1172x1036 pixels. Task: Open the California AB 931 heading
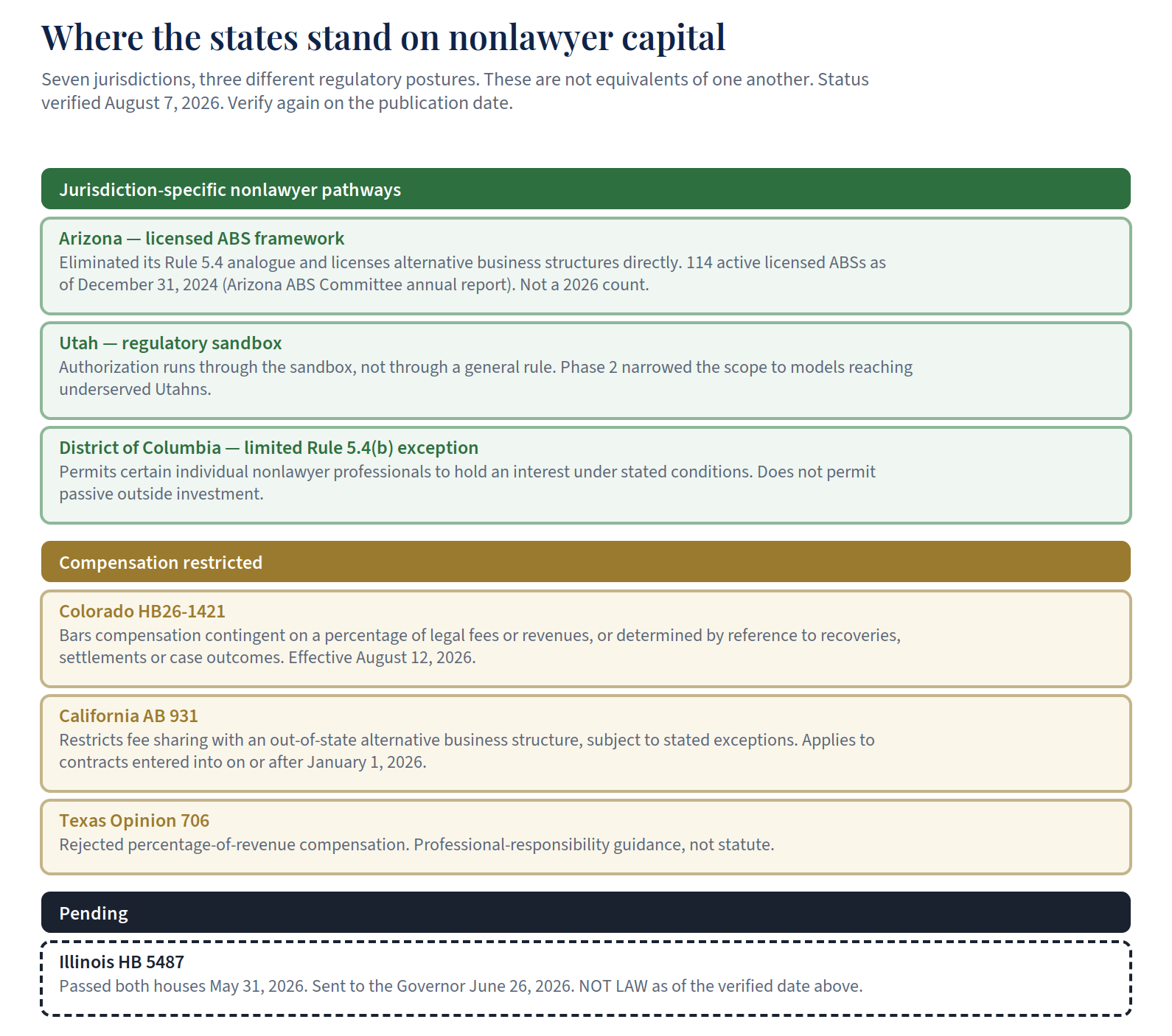pyautogui.click(x=129, y=716)
